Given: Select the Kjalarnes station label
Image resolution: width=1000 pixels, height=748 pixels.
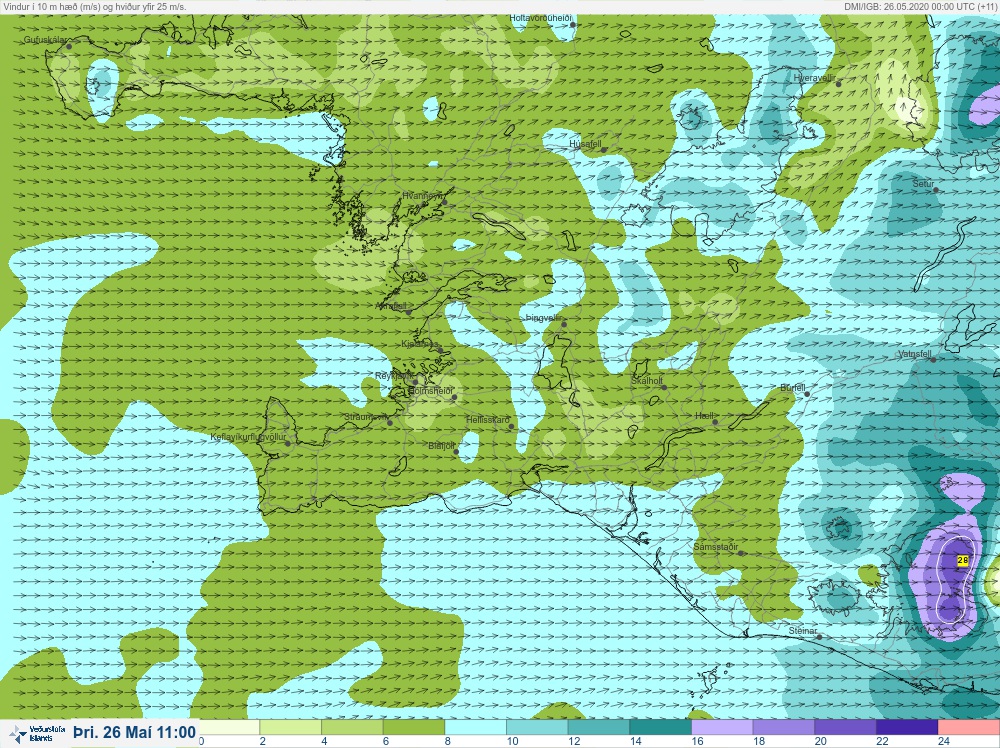Looking at the screenshot, I should [x=420, y=344].
